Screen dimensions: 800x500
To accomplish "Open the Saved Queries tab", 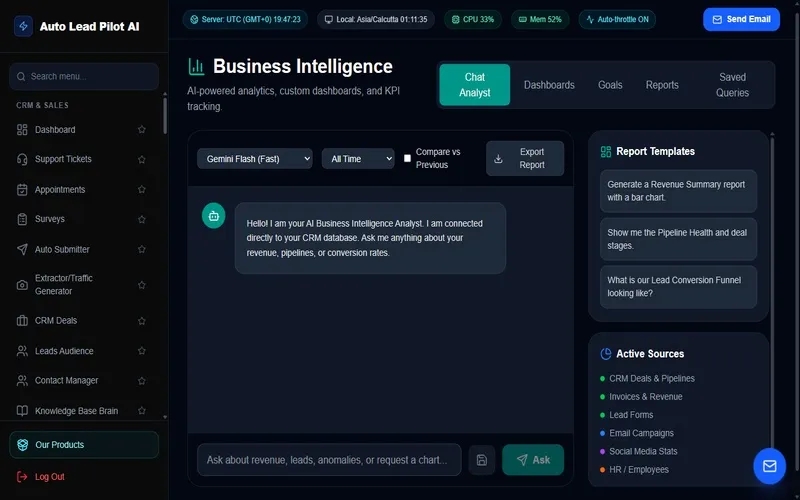I will [732, 85].
